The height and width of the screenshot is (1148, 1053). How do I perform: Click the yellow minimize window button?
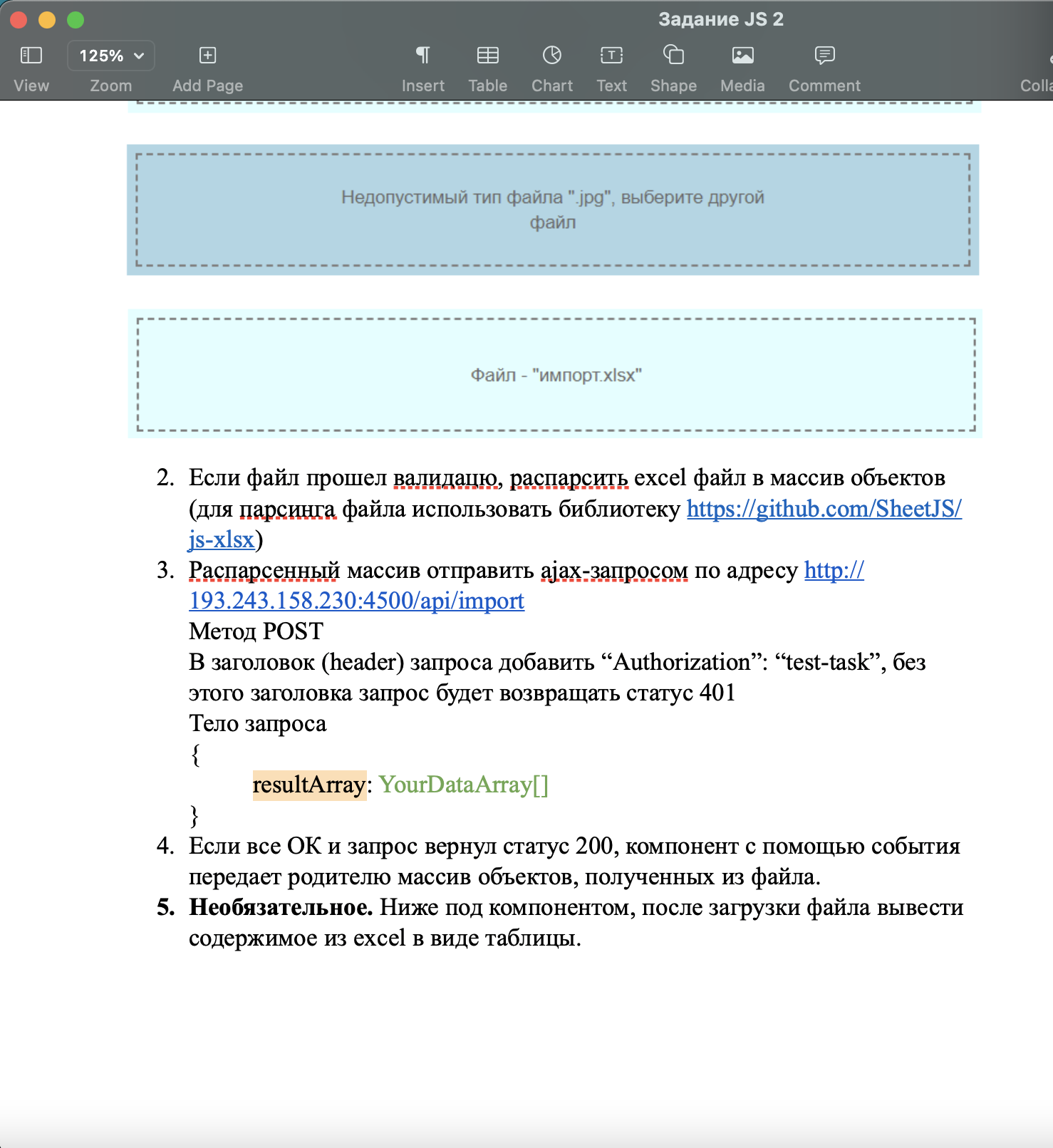tap(47, 20)
